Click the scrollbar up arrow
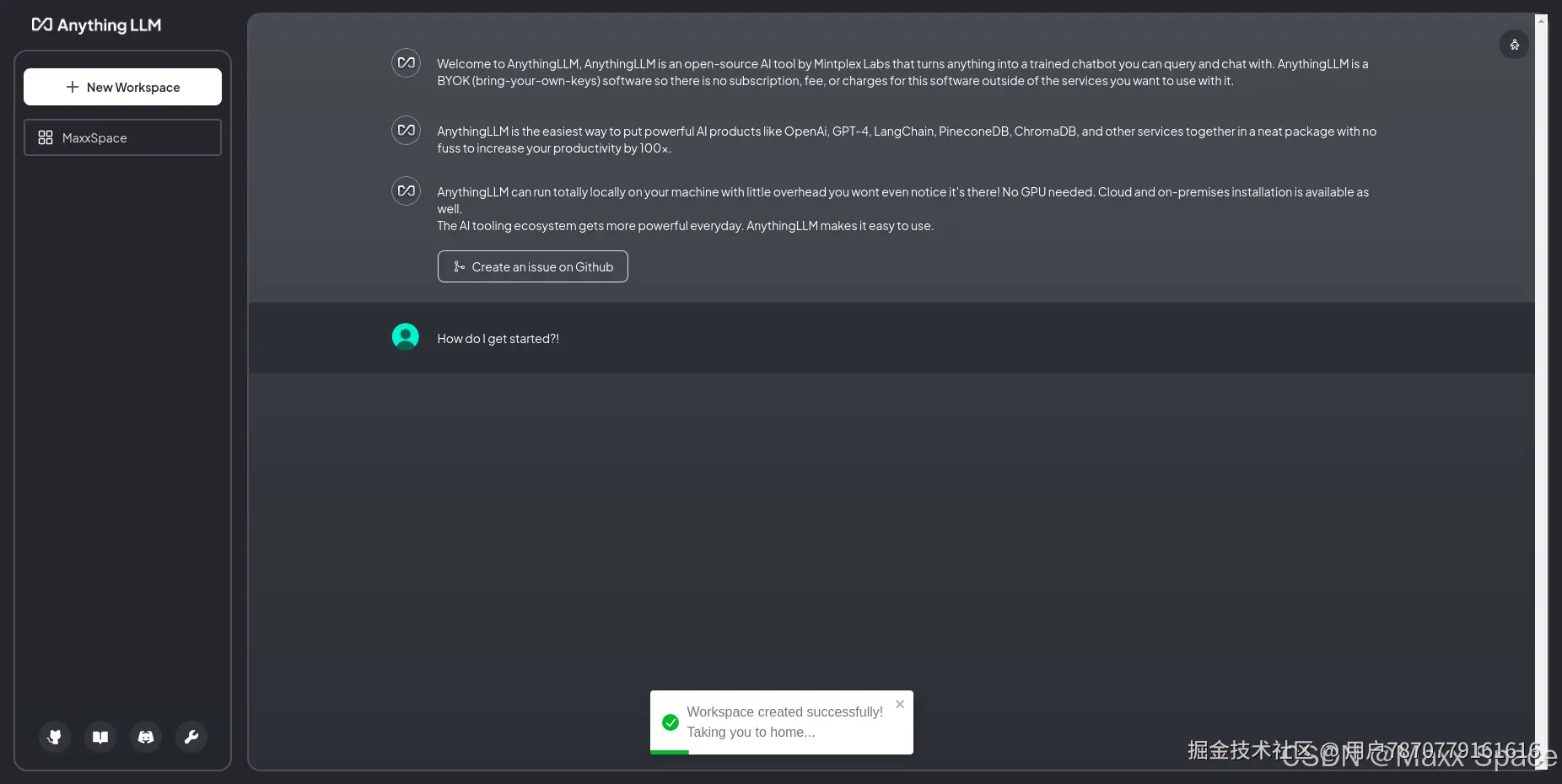The height and width of the screenshot is (784, 1562). pos(1541,20)
